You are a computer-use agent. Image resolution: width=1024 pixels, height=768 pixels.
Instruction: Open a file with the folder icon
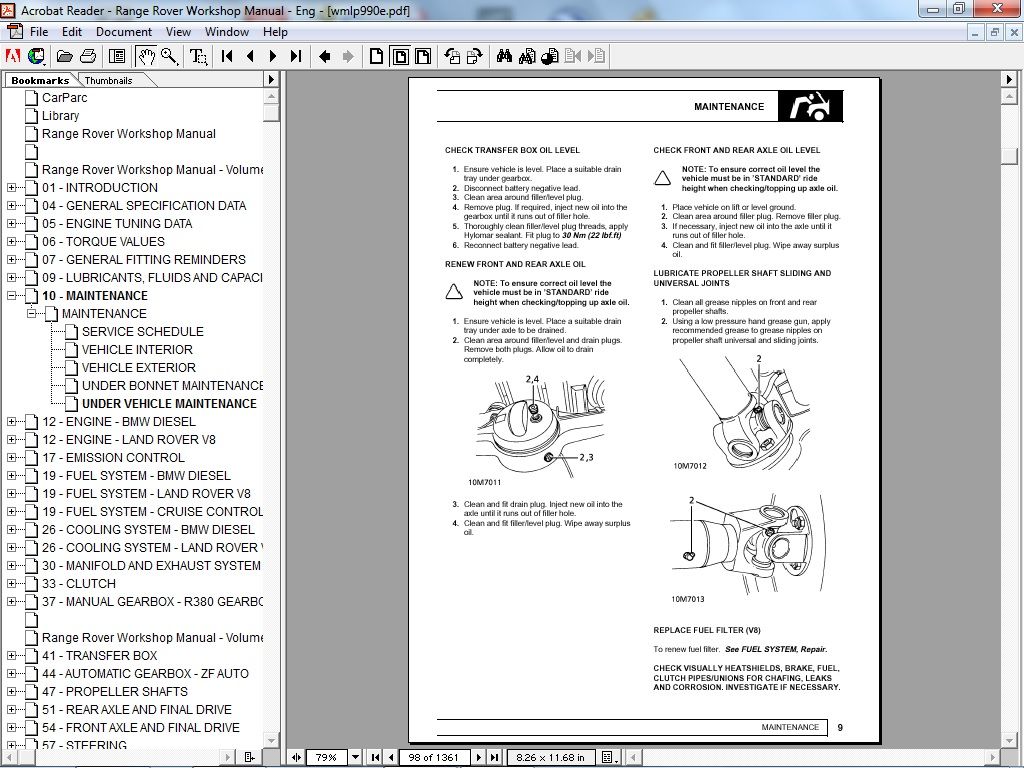(64, 56)
